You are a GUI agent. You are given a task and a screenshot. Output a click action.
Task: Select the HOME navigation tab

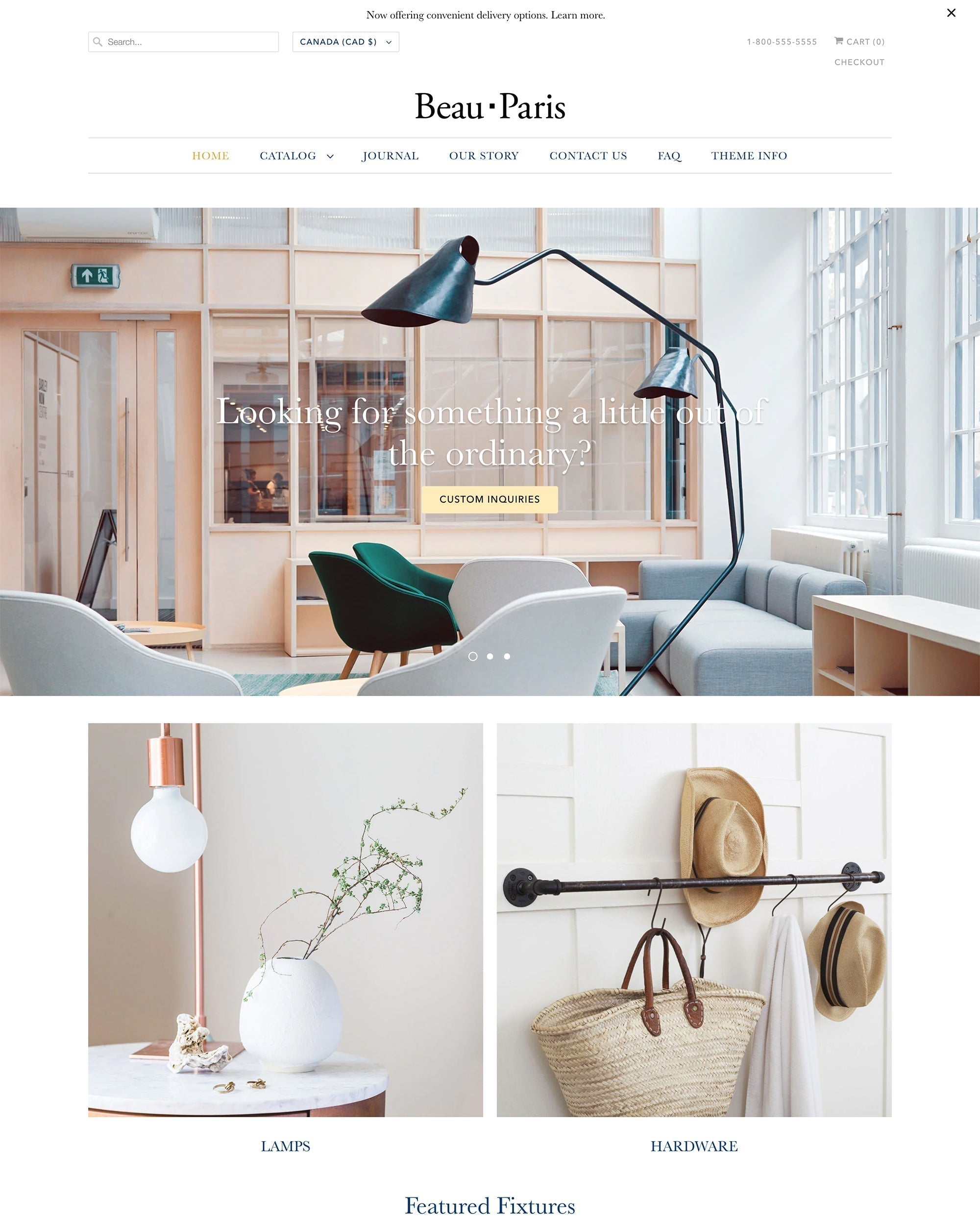click(x=211, y=155)
